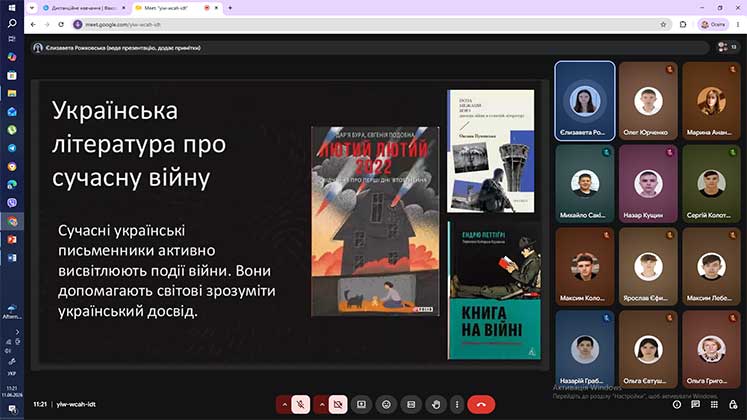Raise your hand in the meeting
This screenshot has width=747, height=420.
436,404
